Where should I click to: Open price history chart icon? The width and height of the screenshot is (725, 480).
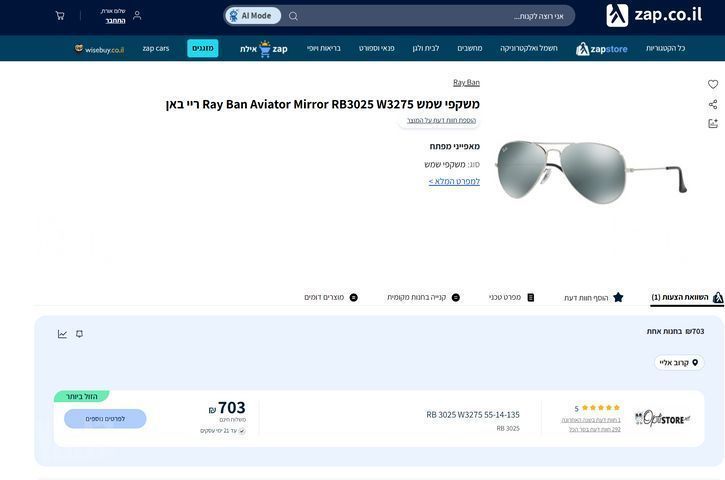pyautogui.click(x=62, y=334)
